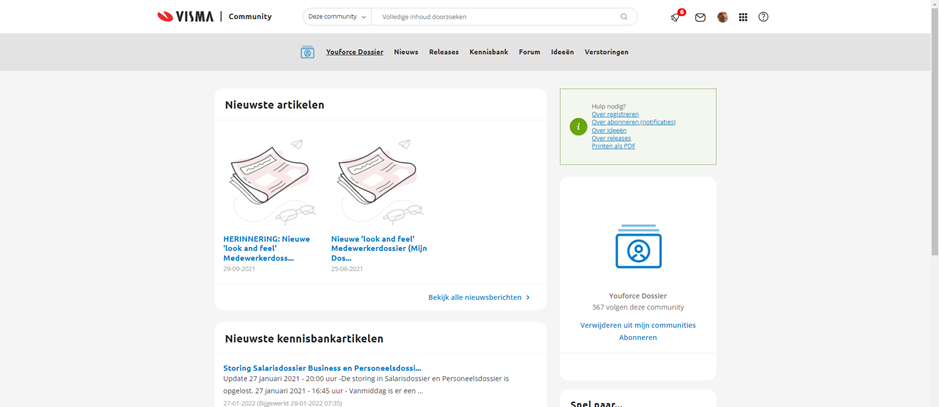
Task: Open the Kennisbank menu item
Action: (489, 52)
